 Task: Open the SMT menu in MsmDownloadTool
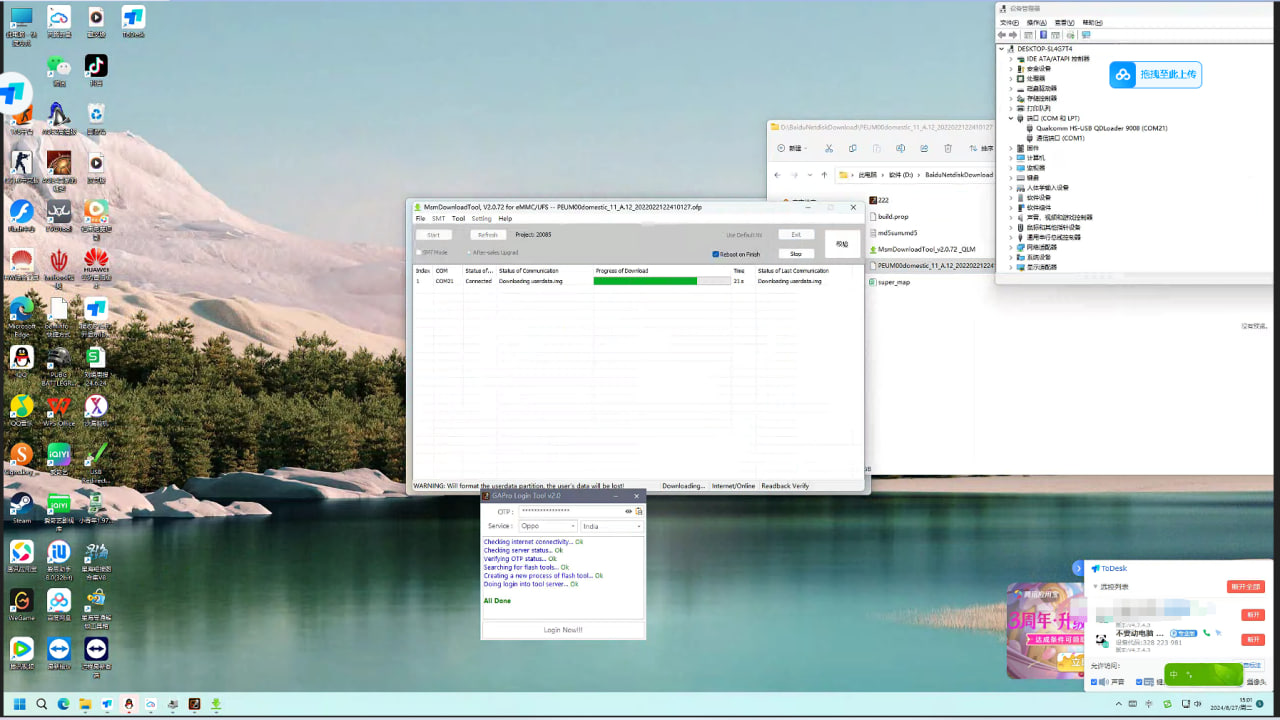pos(439,218)
